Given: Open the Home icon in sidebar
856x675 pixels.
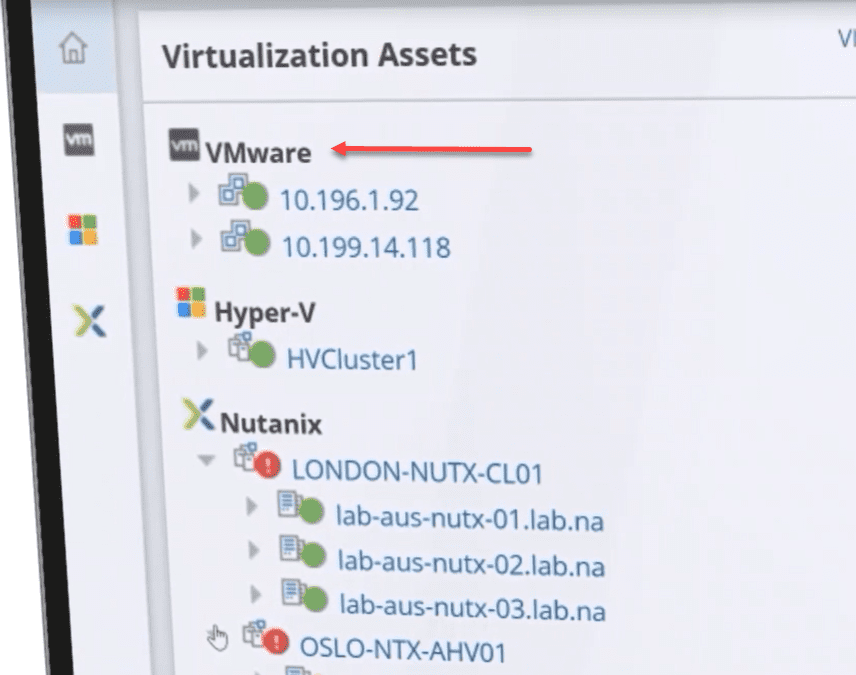Looking at the screenshot, I should click(73, 48).
